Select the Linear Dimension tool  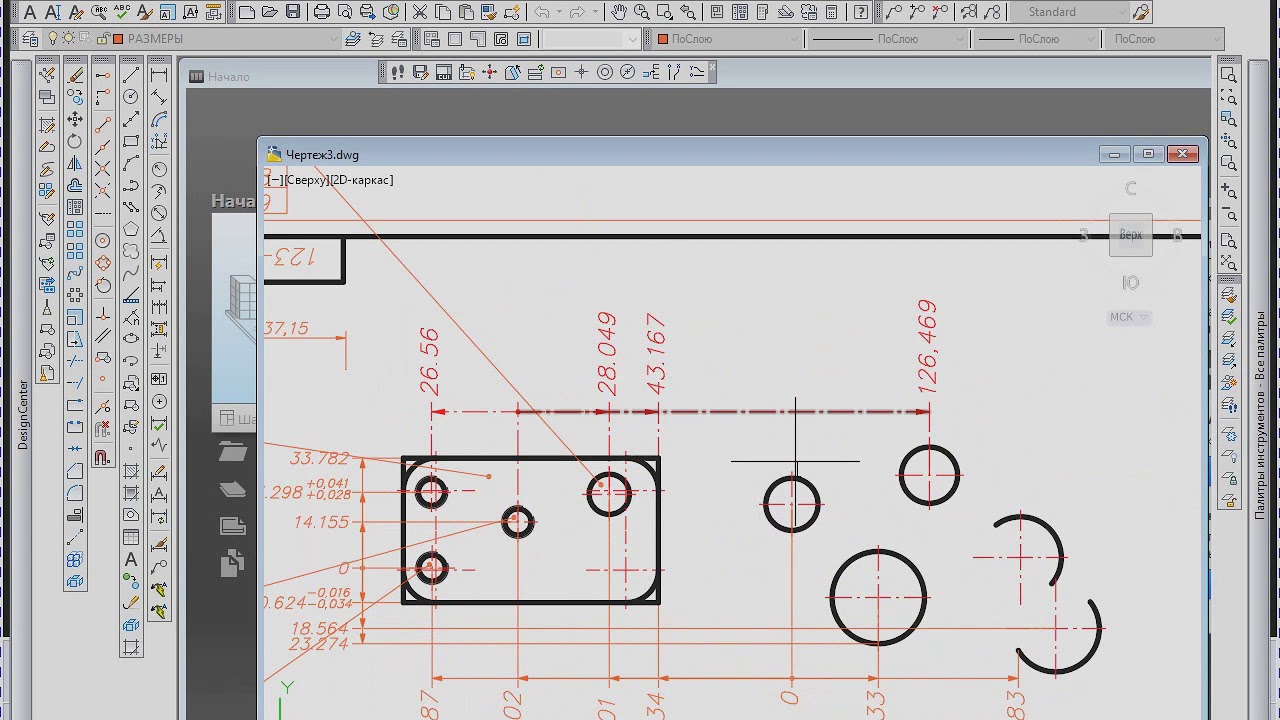click(x=159, y=75)
